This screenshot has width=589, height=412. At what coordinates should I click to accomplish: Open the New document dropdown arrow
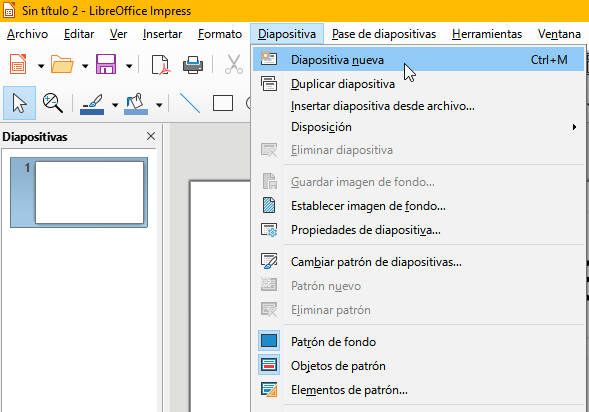(x=41, y=66)
